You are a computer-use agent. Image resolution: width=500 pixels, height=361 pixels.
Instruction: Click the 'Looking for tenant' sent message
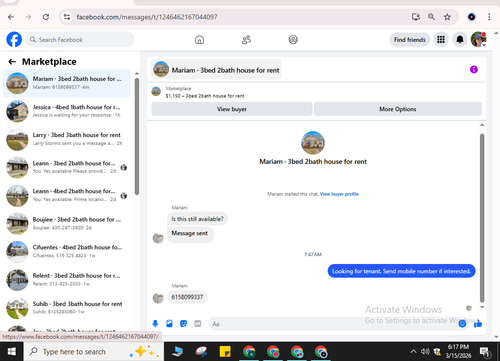coord(401,271)
